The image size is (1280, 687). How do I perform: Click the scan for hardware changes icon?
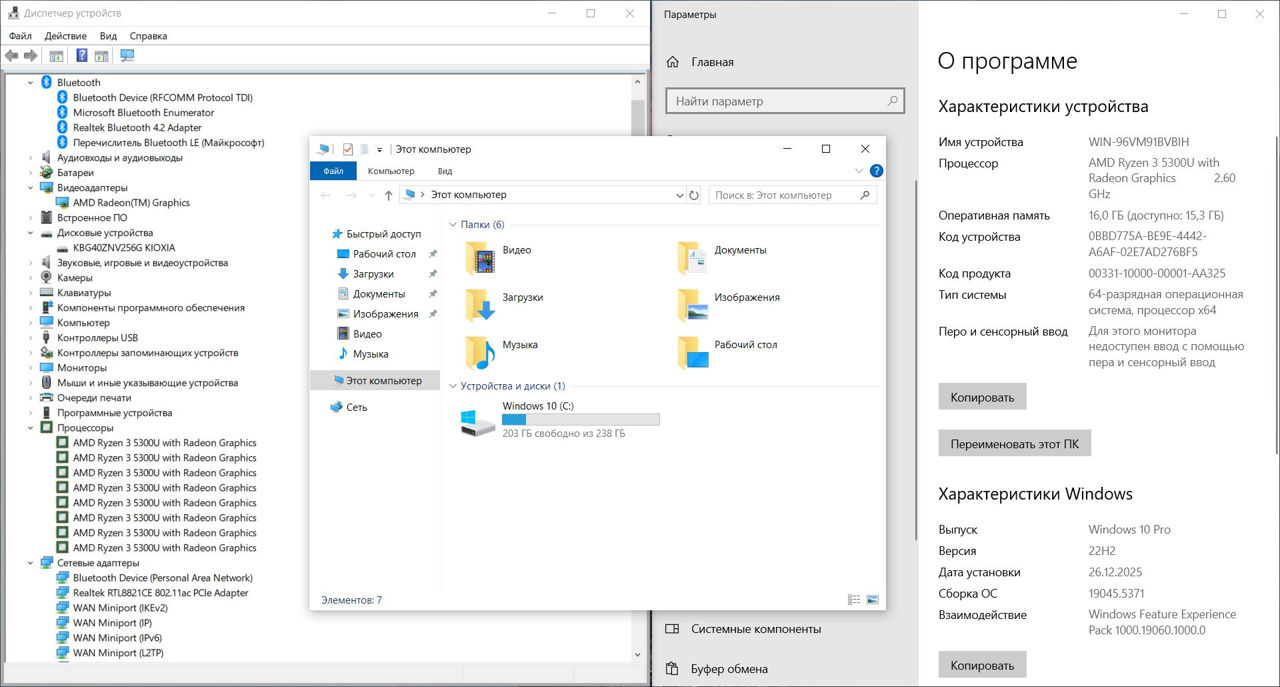pyautogui.click(x=127, y=56)
